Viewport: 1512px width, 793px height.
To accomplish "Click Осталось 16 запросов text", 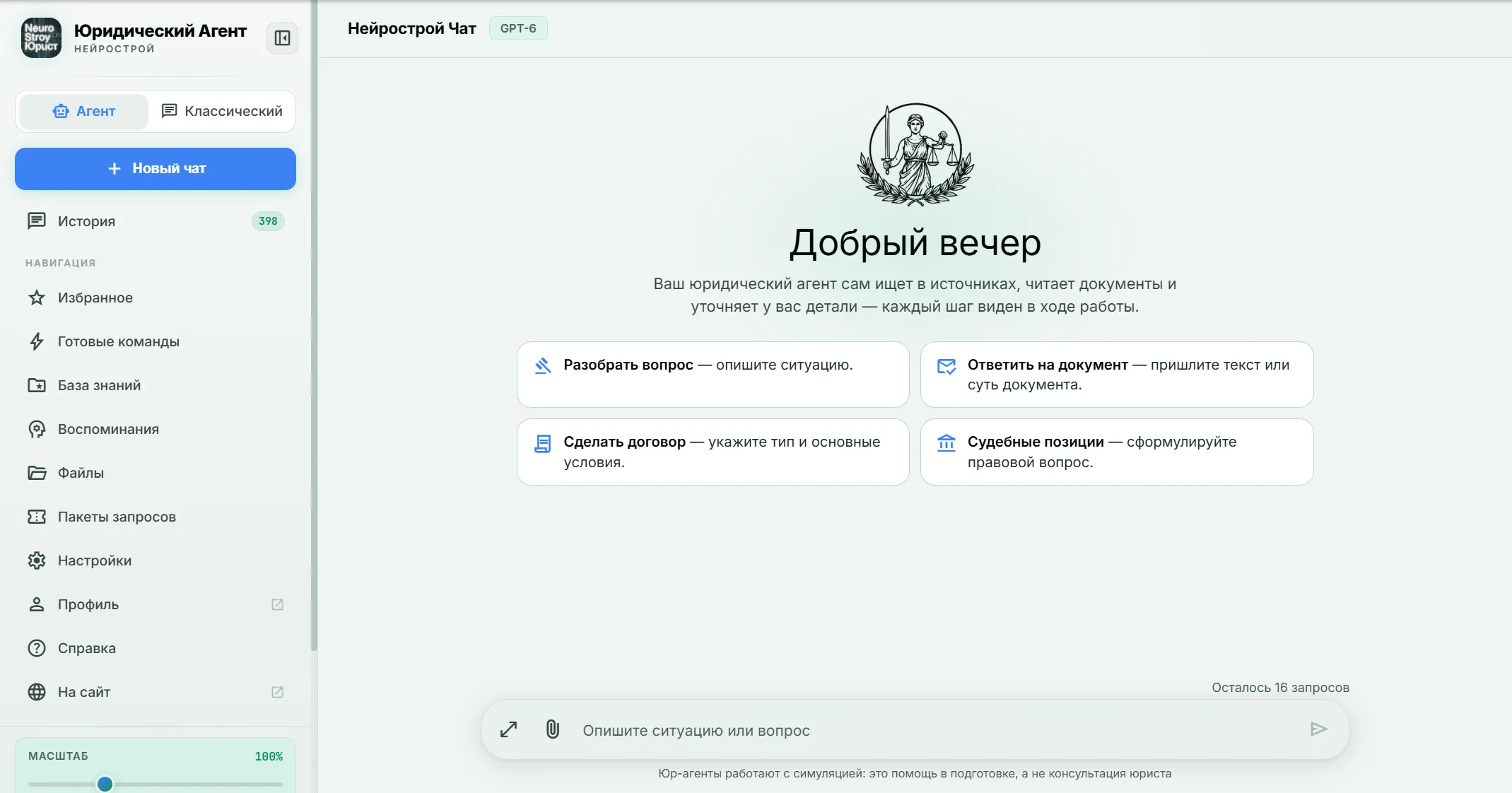I will pyautogui.click(x=1280, y=688).
